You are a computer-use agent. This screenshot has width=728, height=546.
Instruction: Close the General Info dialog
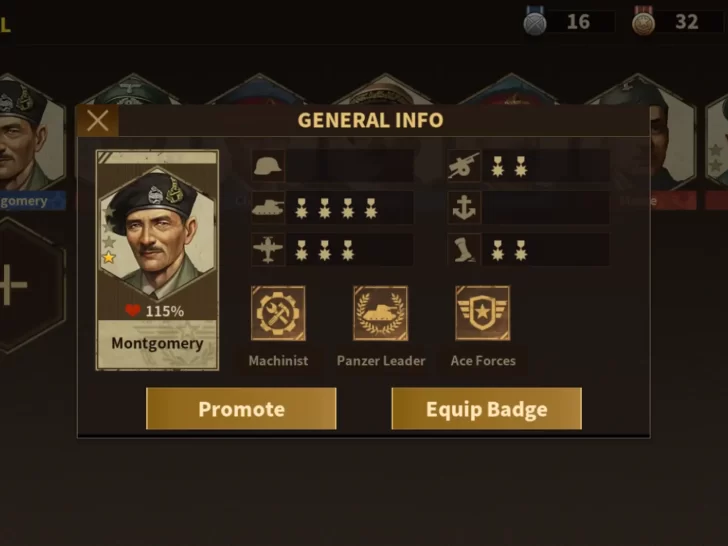pyautogui.click(x=98, y=121)
